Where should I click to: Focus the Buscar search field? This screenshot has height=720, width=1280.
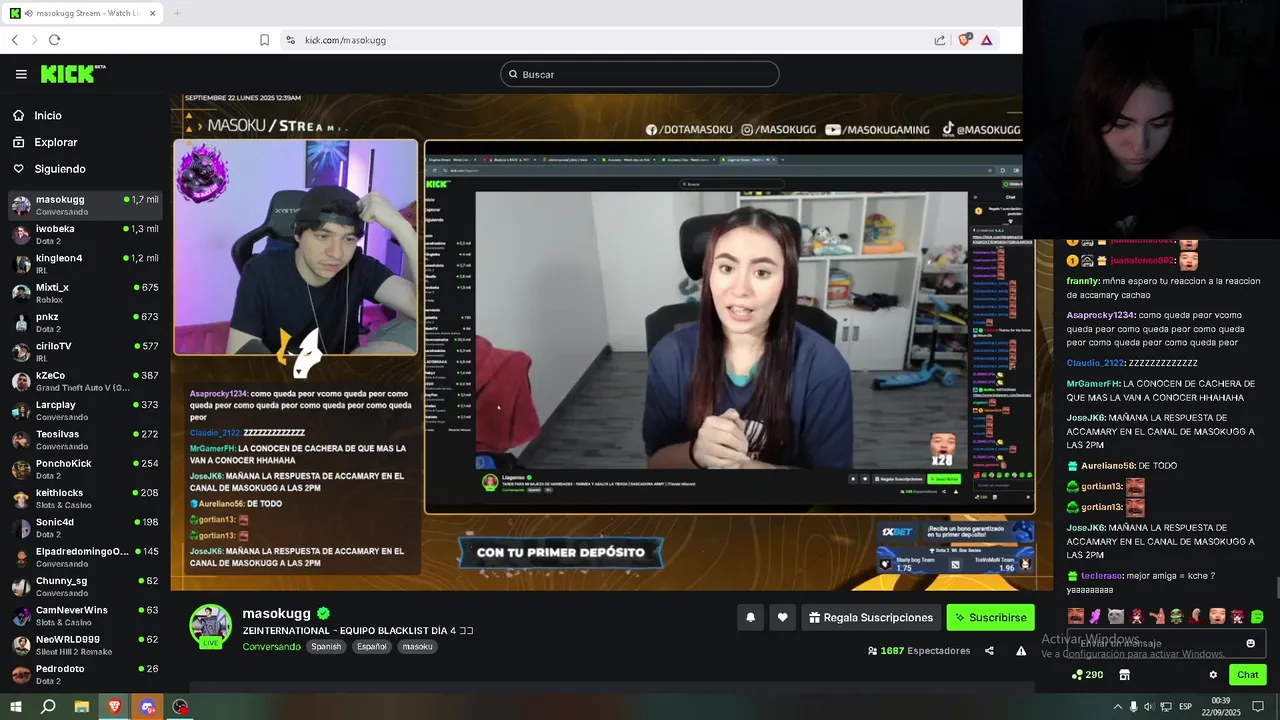click(640, 74)
